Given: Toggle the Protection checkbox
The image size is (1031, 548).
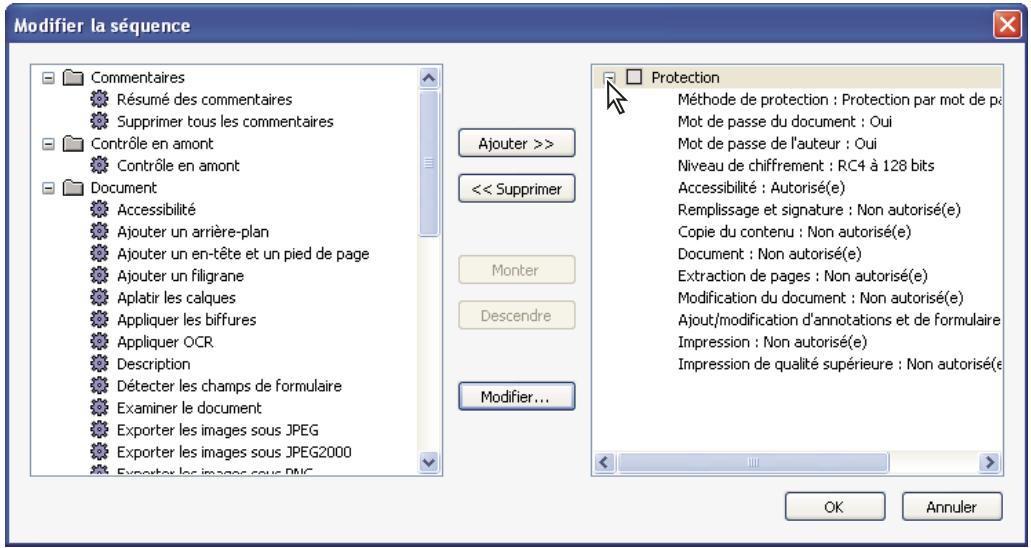Looking at the screenshot, I should tap(634, 77).
